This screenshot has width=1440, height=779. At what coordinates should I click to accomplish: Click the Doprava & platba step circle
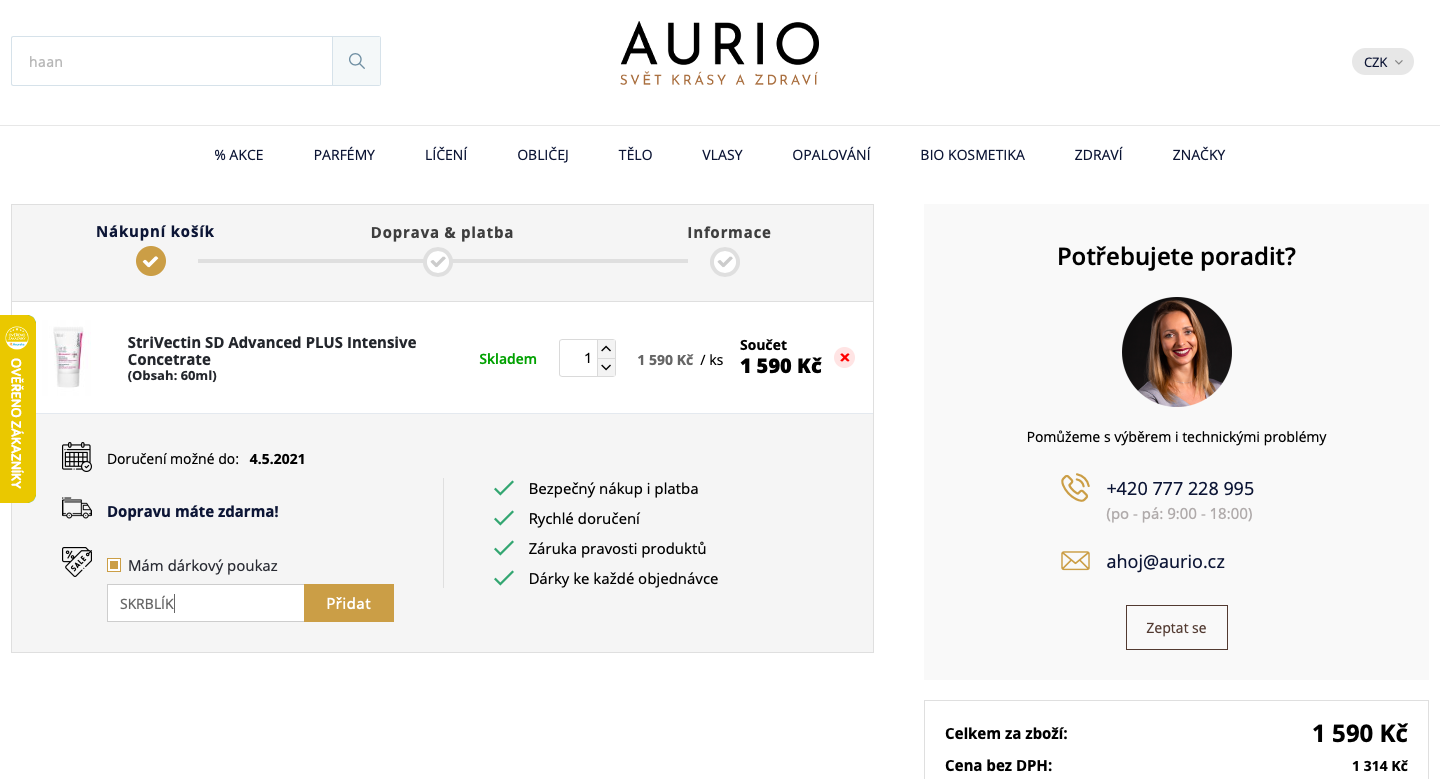point(438,262)
